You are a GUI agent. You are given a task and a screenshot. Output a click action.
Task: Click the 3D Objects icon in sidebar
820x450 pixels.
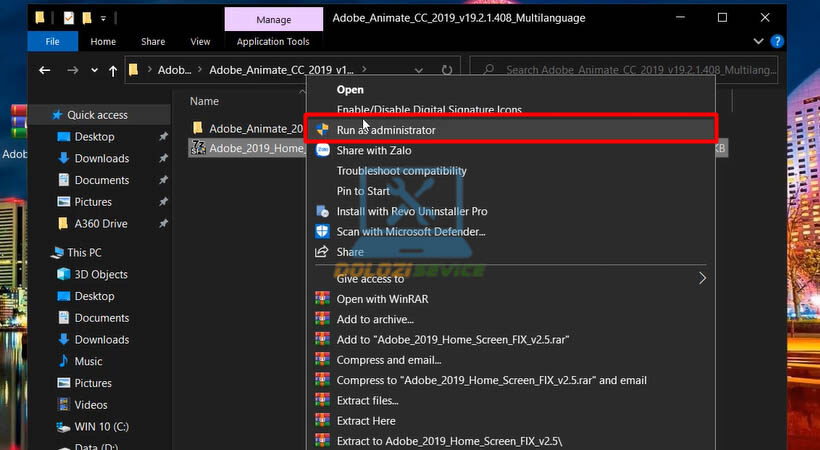64,274
